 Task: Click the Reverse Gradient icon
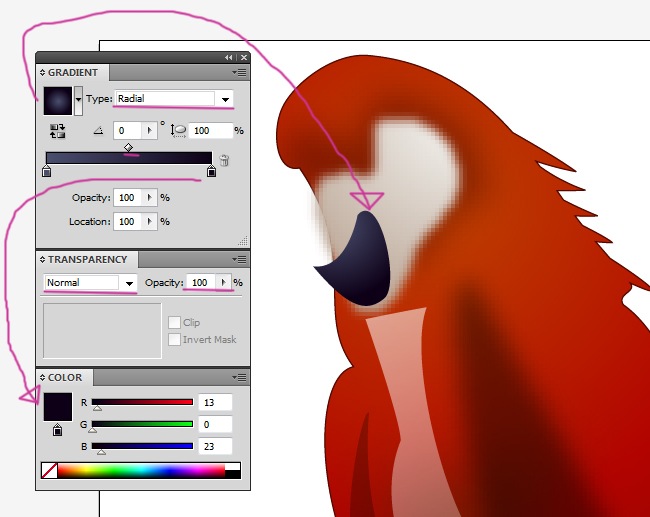pos(57,130)
